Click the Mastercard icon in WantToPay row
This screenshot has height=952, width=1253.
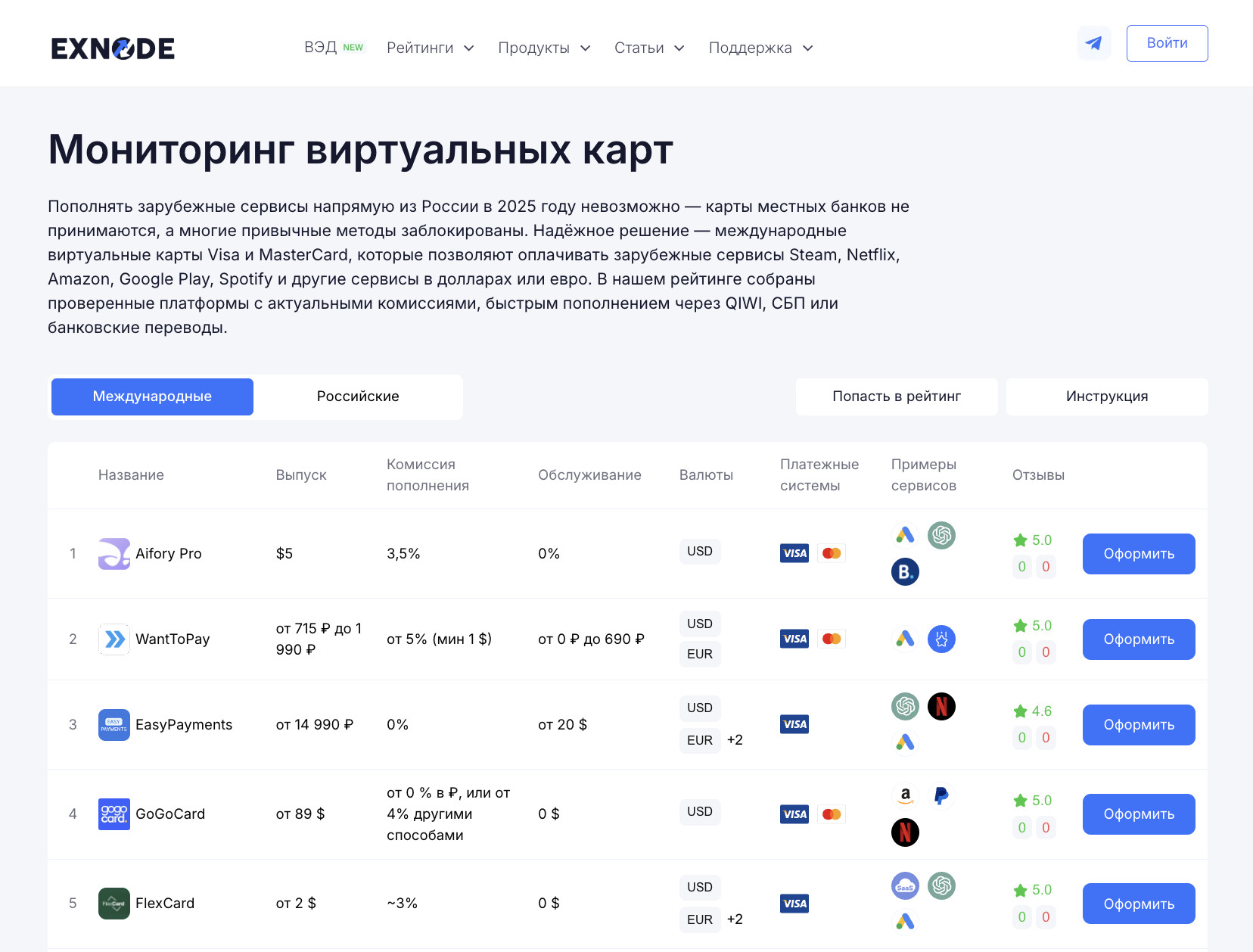pyautogui.click(x=832, y=639)
